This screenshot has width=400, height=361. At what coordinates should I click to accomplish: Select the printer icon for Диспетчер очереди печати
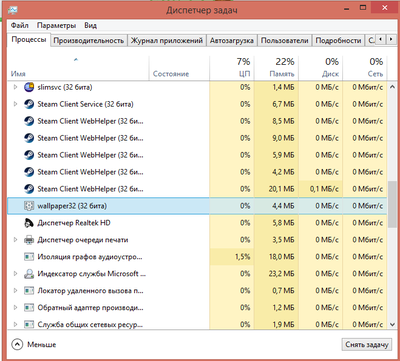[x=29, y=240]
